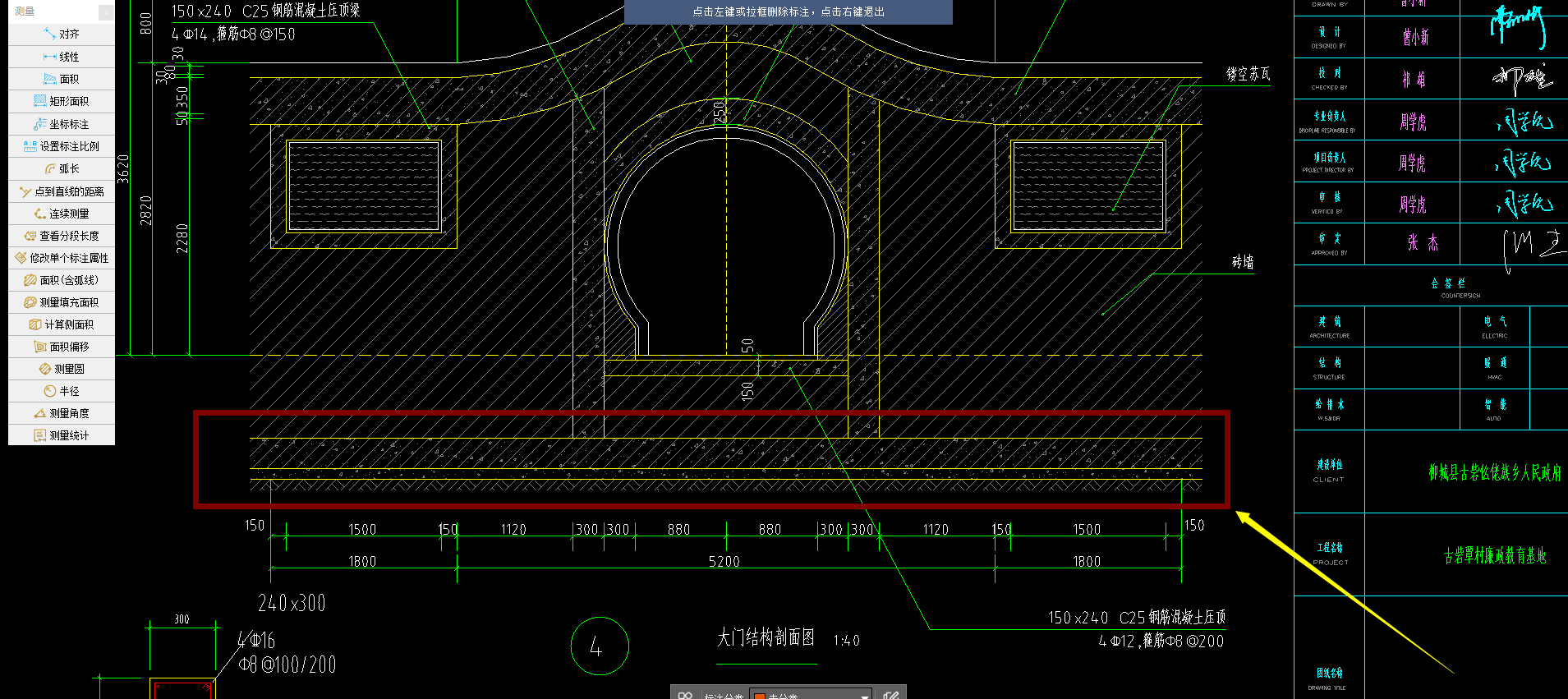Viewport: 1568px width, 699px height.
Task: Select the 测量圆 circle measure tool
Action: point(62,369)
